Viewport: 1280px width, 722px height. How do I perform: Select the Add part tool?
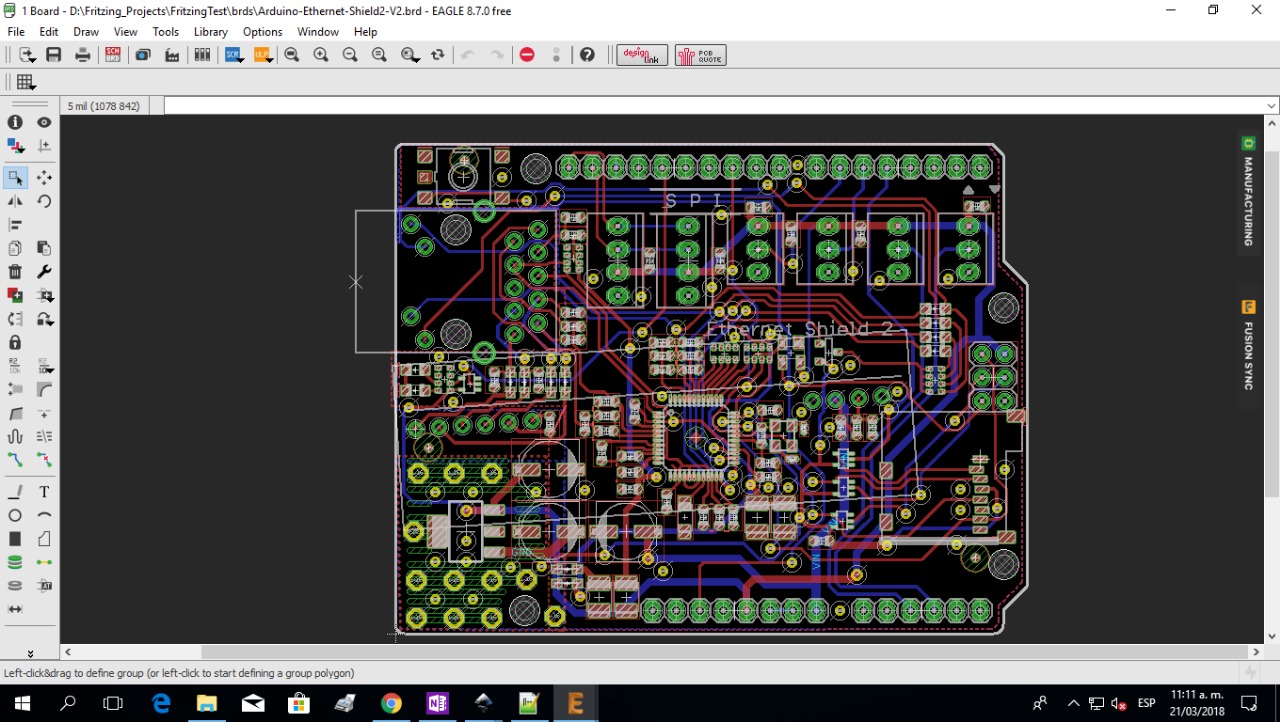pyautogui.click(x=15, y=295)
